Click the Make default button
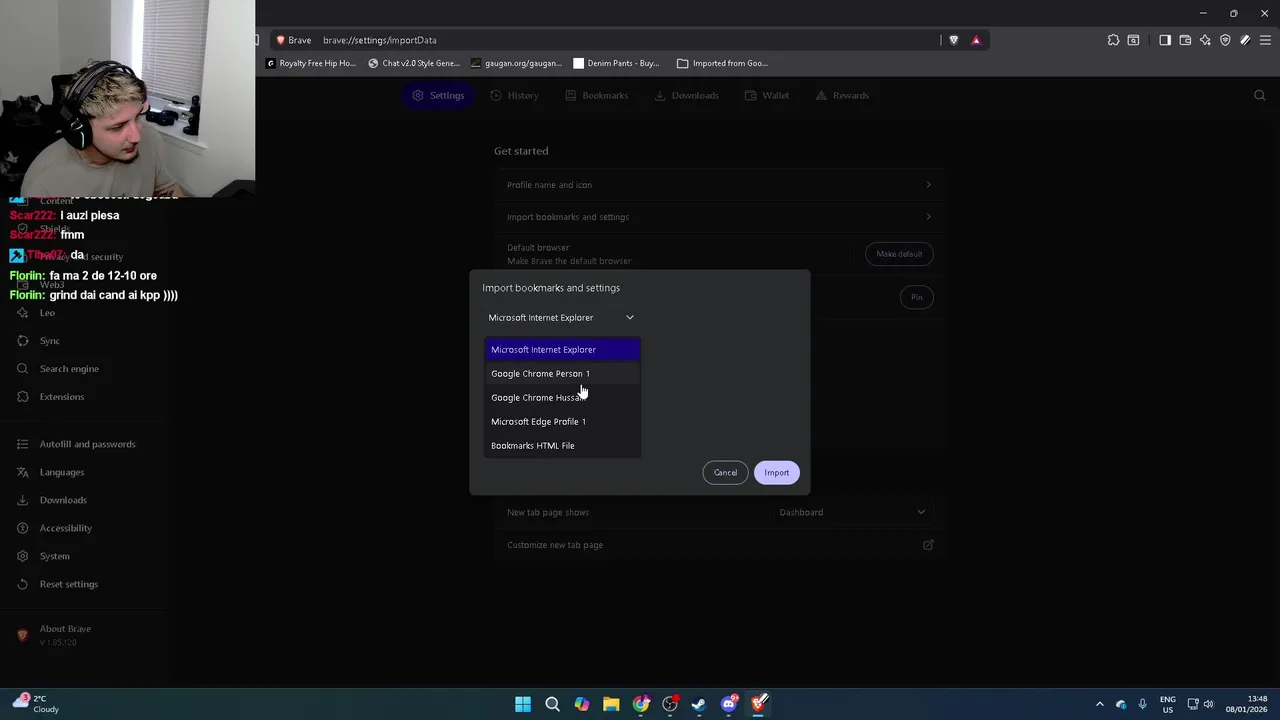The height and width of the screenshot is (720, 1280). (x=899, y=254)
